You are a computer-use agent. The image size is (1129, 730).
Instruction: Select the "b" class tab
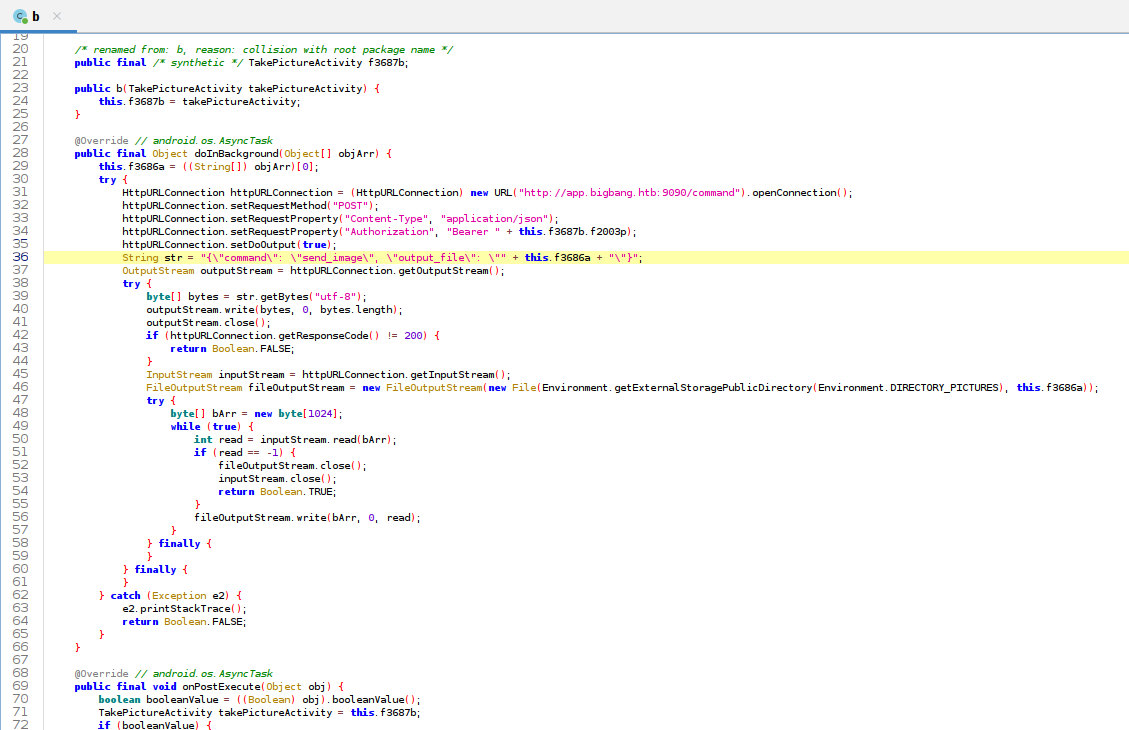(36, 16)
